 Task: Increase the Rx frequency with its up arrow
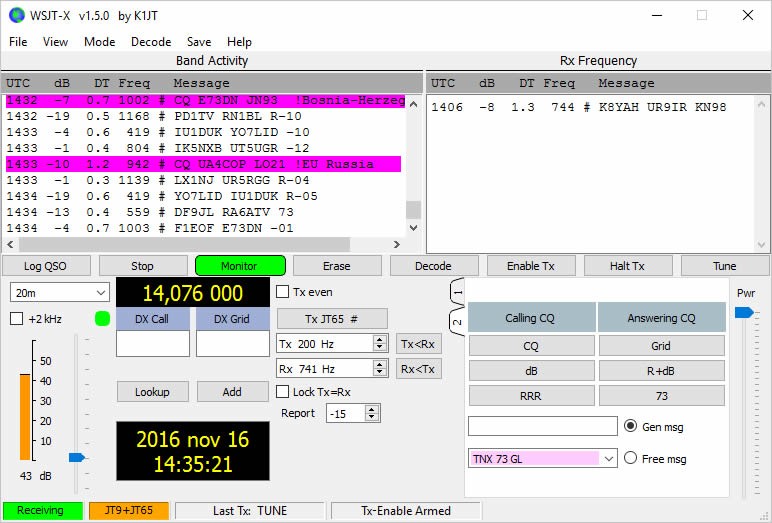[x=379, y=364]
